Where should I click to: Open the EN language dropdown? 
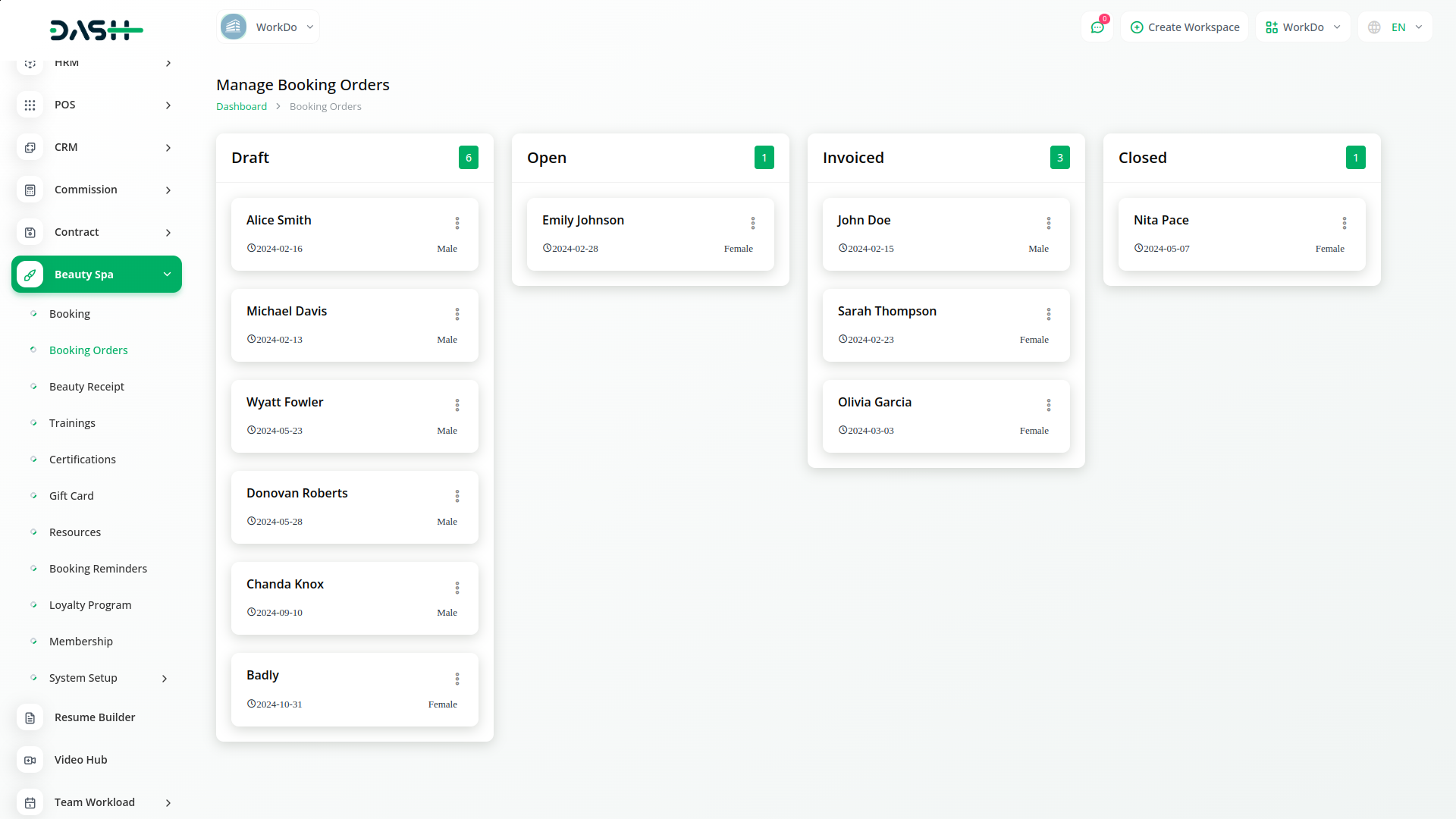tap(1396, 27)
